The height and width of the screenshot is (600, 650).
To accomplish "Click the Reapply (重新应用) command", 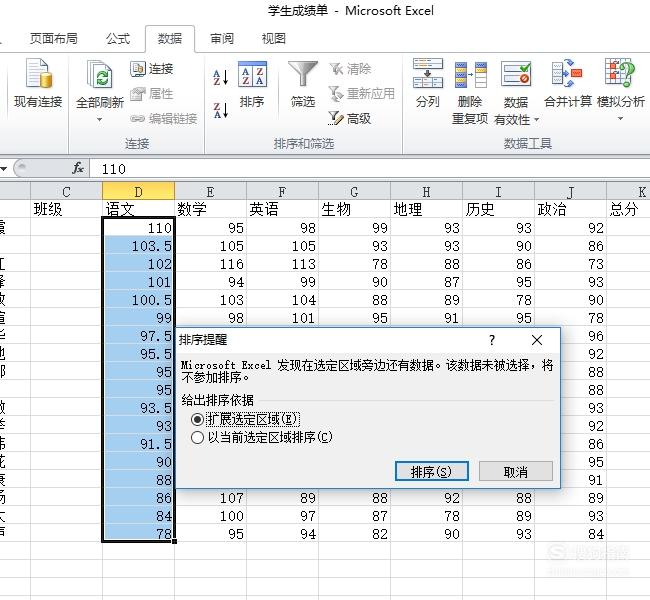I will coord(361,94).
